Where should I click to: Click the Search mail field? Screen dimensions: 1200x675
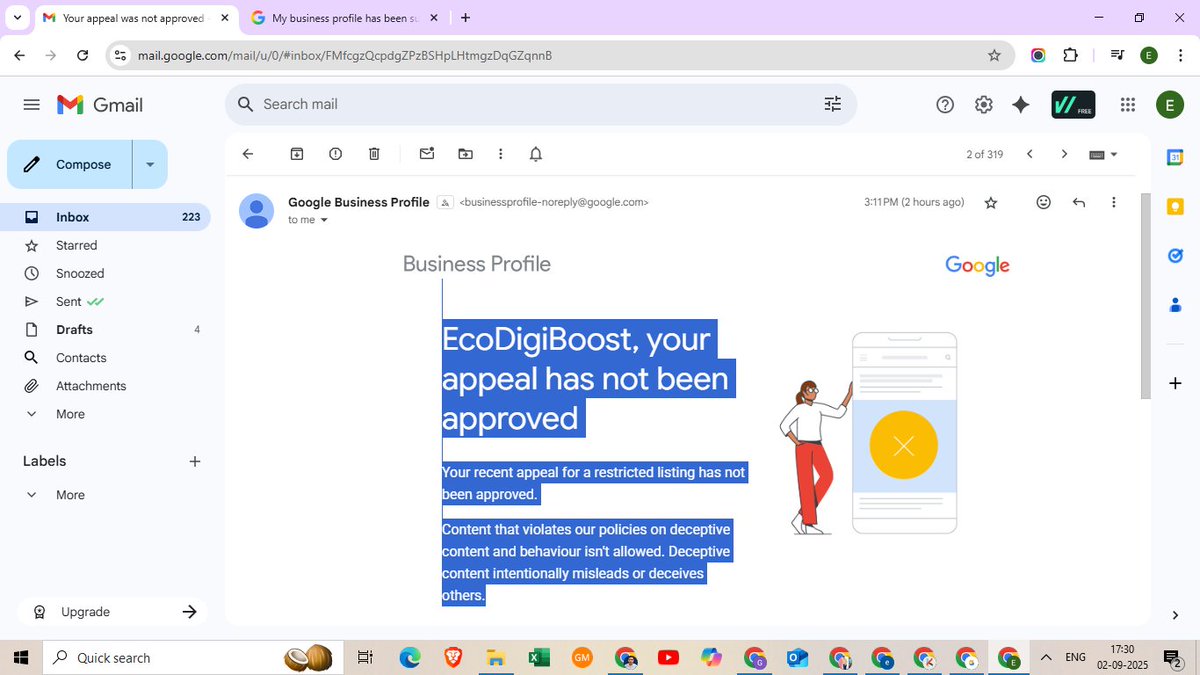pos(540,104)
